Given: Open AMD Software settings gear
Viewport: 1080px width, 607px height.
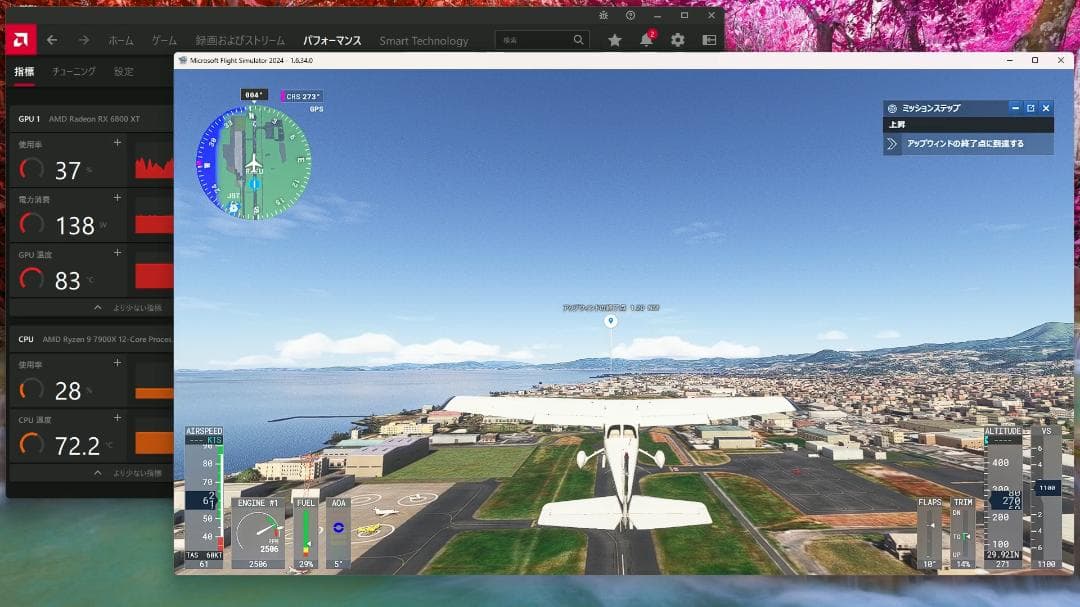Looking at the screenshot, I should pyautogui.click(x=678, y=40).
